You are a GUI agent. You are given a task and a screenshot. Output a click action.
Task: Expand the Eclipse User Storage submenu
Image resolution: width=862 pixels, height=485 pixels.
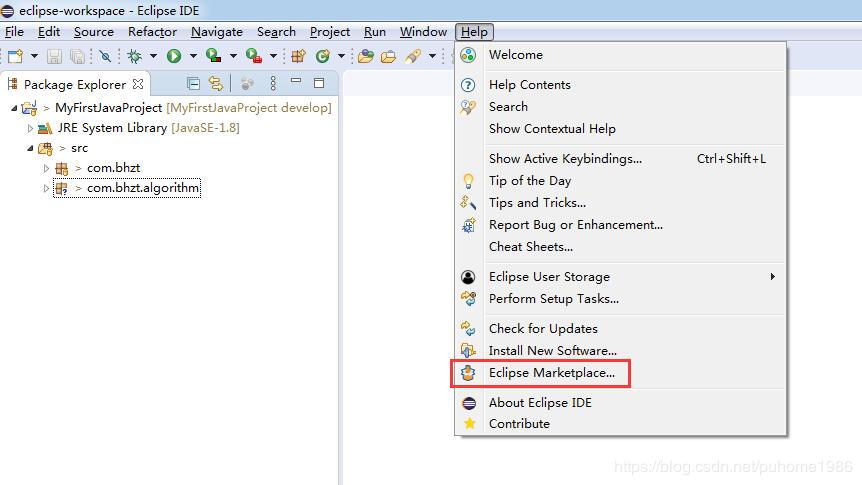coord(621,277)
